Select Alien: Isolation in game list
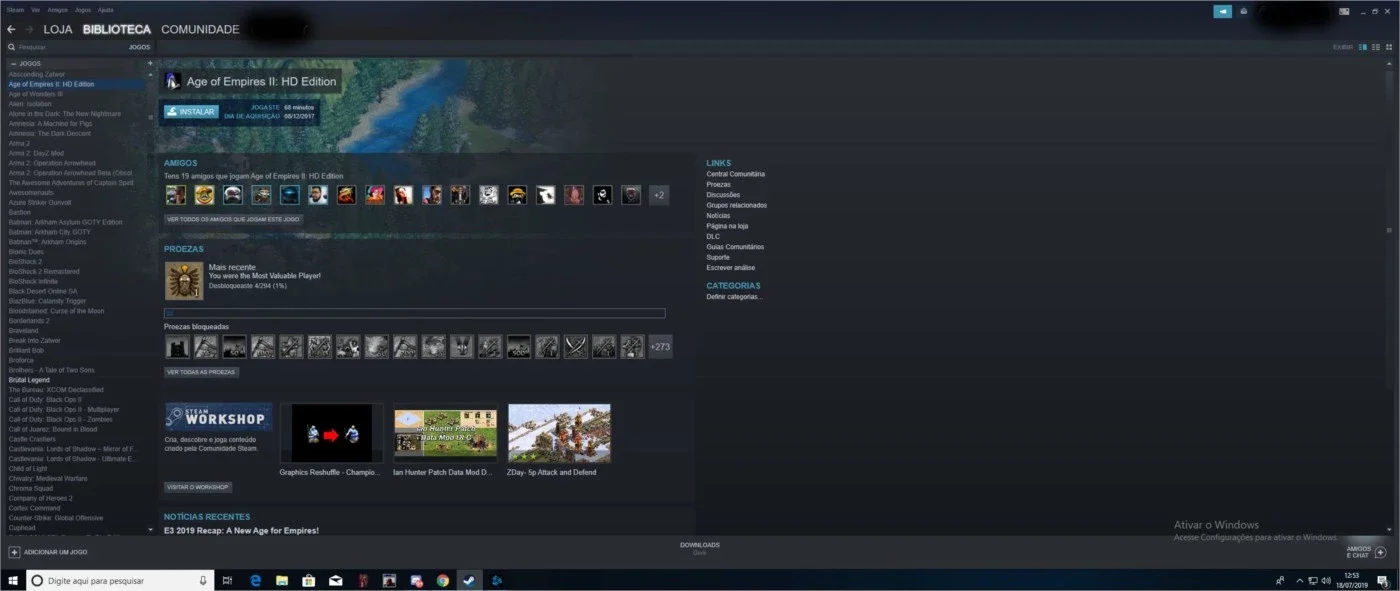The image size is (1400, 591). pyautogui.click(x=29, y=104)
